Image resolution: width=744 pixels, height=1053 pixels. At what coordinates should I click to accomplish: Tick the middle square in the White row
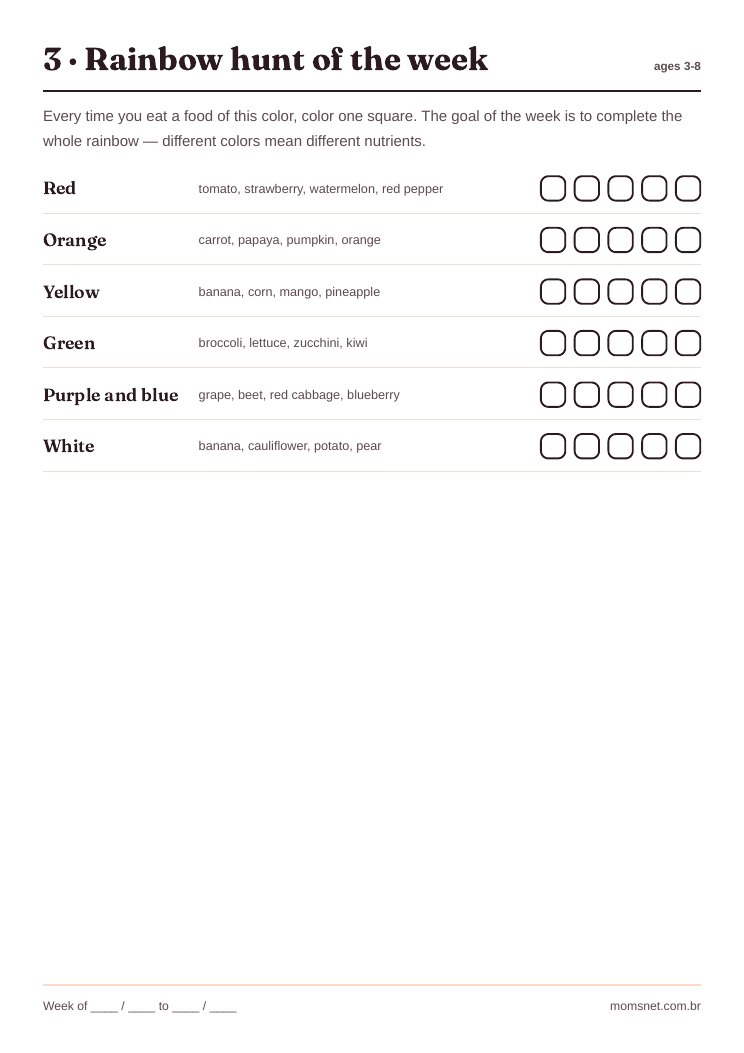tap(620, 446)
